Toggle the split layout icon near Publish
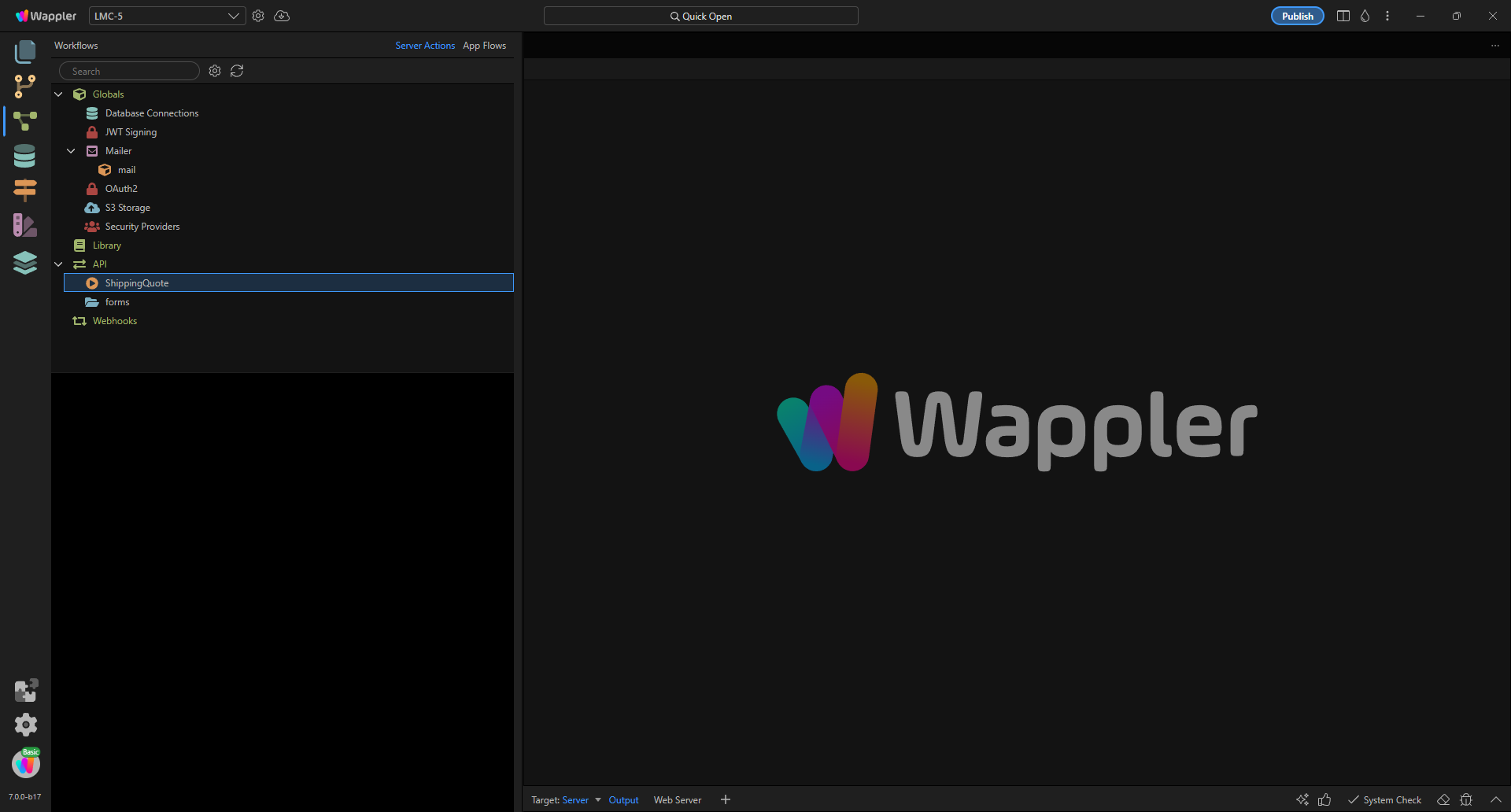This screenshot has width=1511, height=812. tap(1343, 16)
